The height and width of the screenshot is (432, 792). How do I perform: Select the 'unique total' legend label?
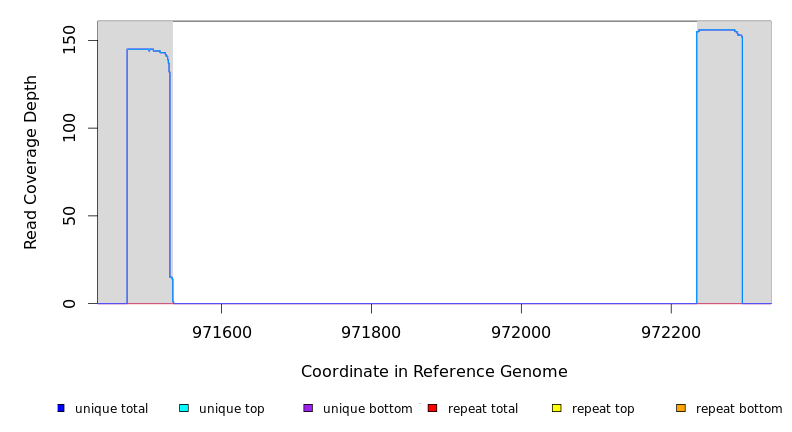111,409
